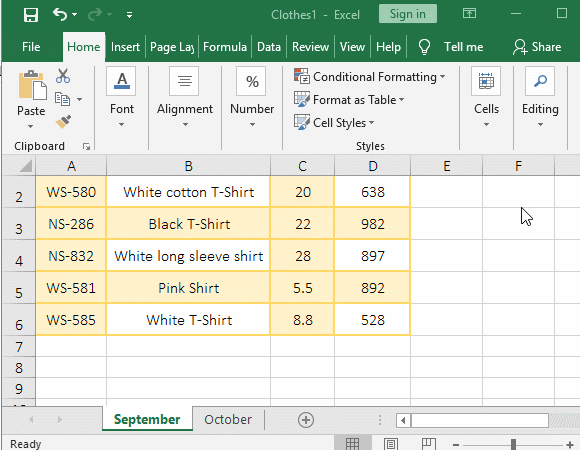
Task: Expand the Alignment group button
Action: pos(185,97)
